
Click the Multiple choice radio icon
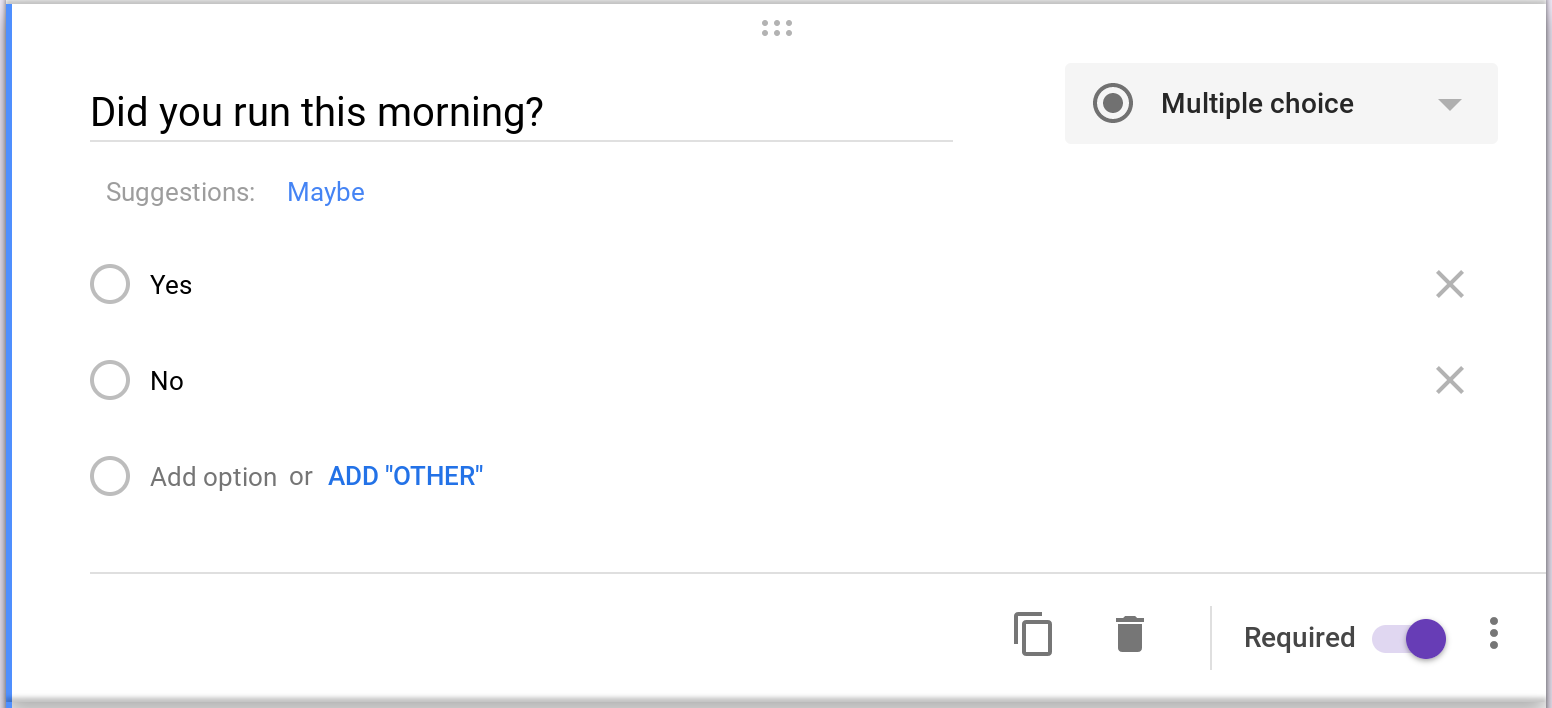[1112, 103]
